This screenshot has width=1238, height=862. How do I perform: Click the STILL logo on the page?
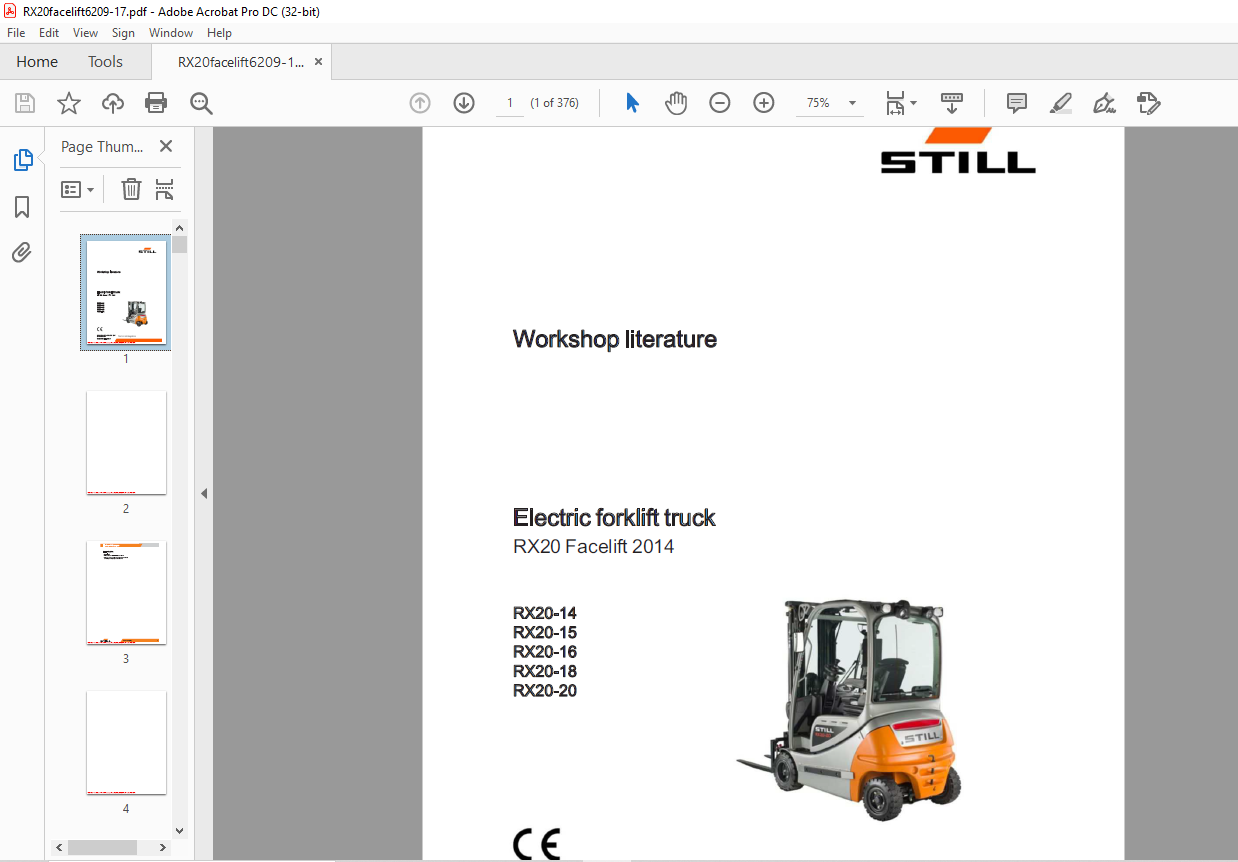point(958,150)
